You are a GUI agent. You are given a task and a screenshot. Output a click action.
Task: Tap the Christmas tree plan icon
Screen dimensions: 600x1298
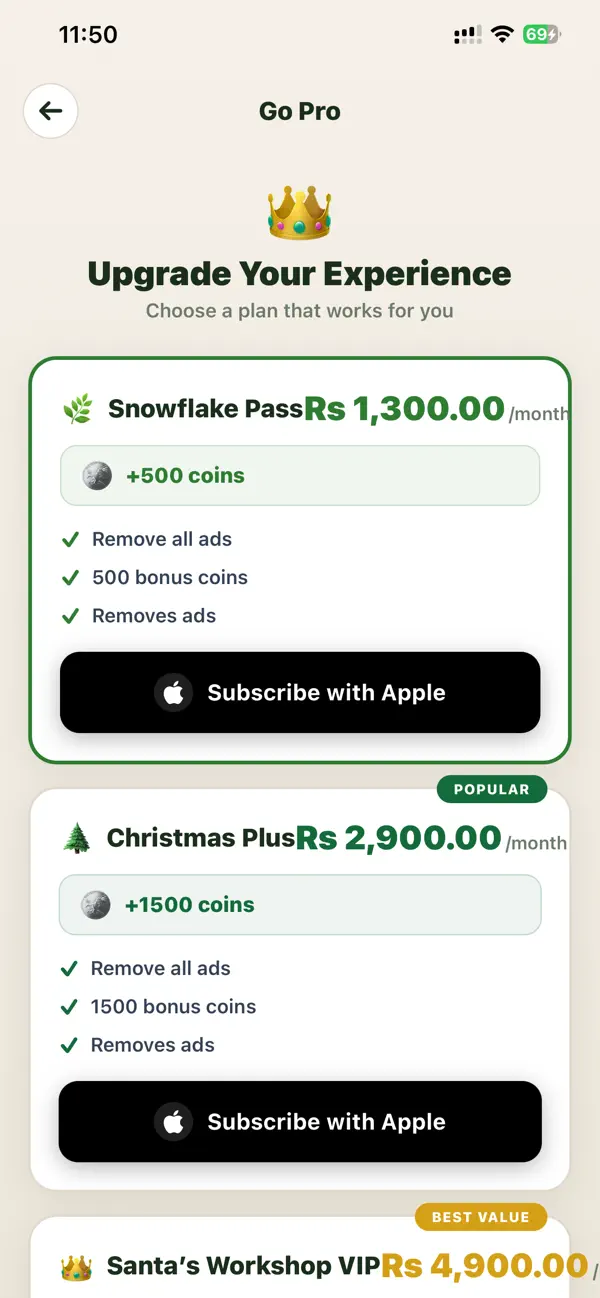click(76, 838)
